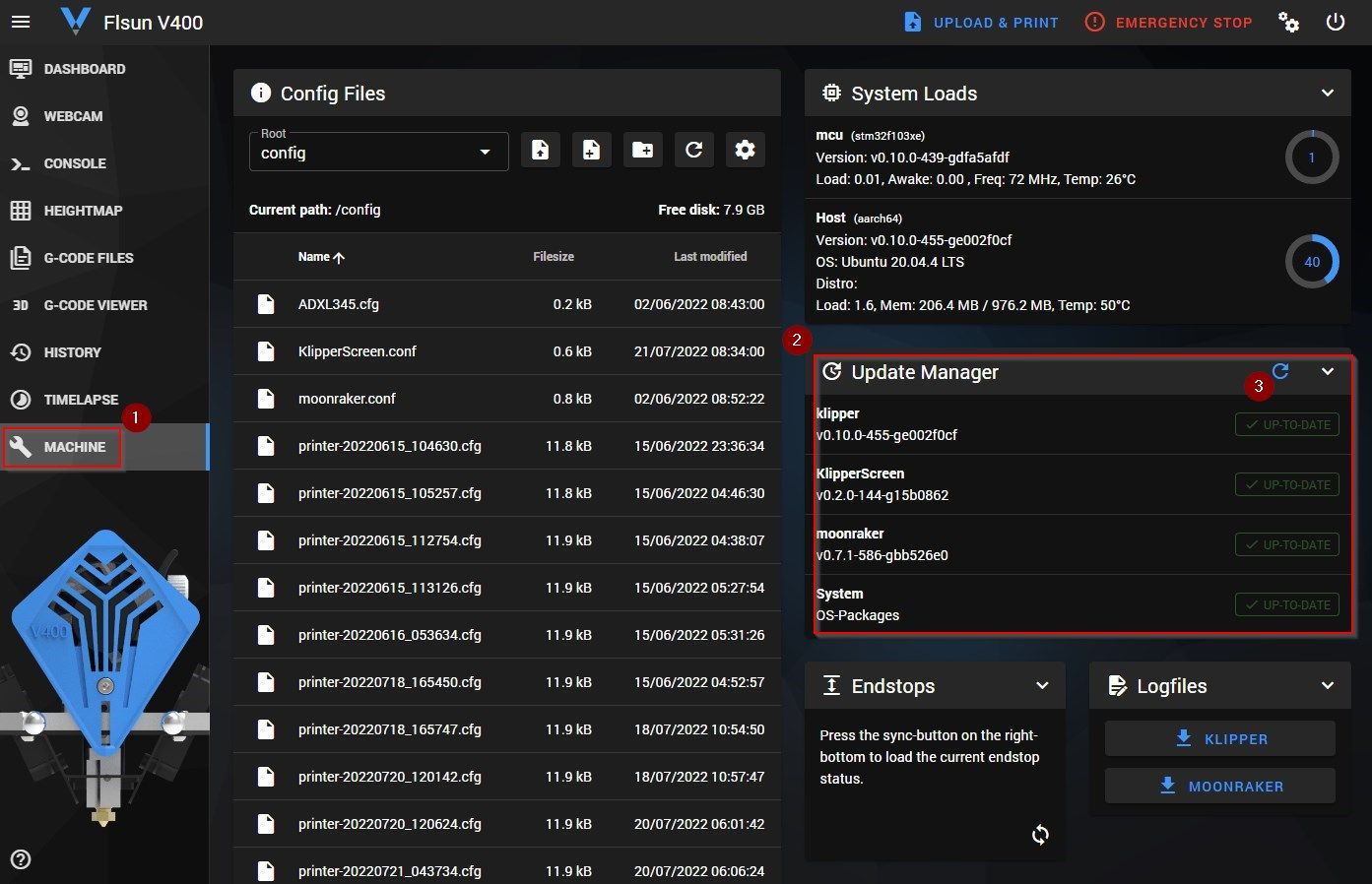Open the Timelapse page

point(104,400)
